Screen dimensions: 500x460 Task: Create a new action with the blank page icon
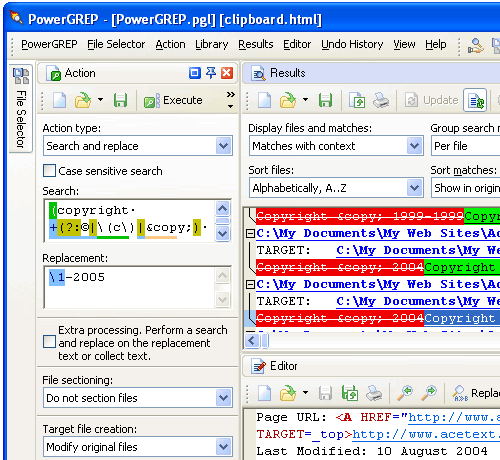(x=59, y=100)
